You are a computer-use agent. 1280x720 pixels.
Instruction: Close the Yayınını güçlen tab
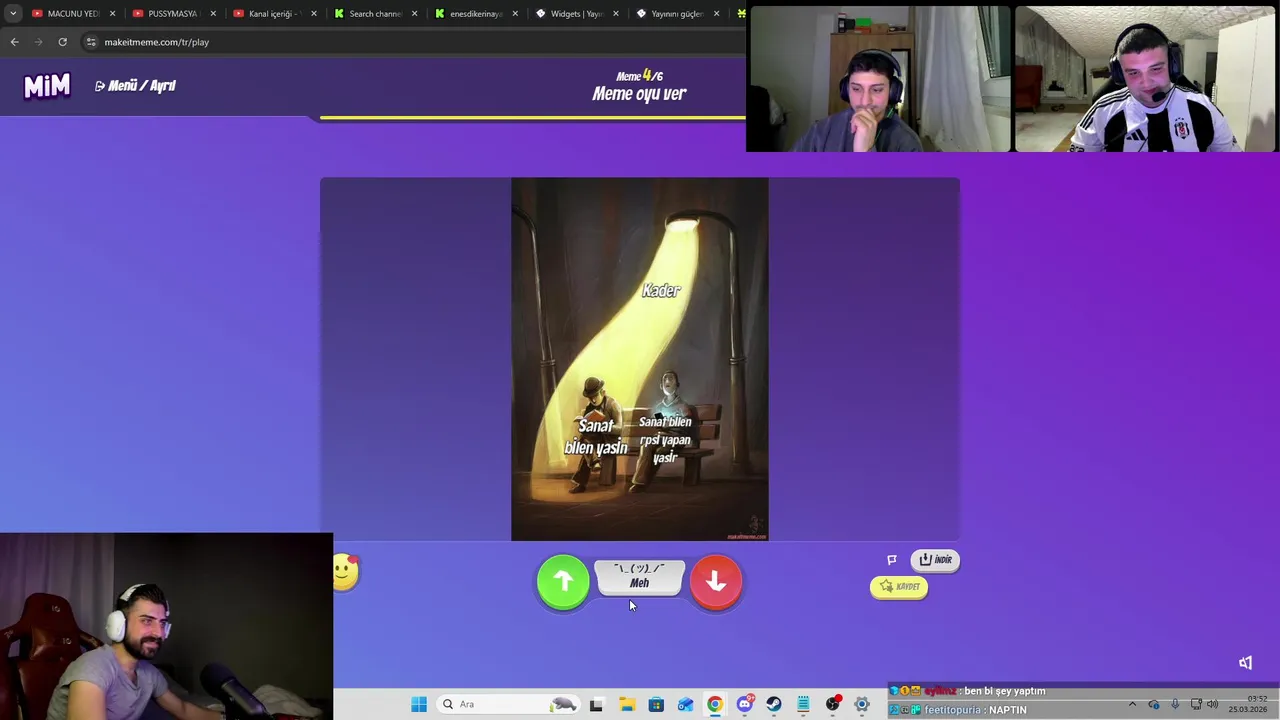click(716, 14)
